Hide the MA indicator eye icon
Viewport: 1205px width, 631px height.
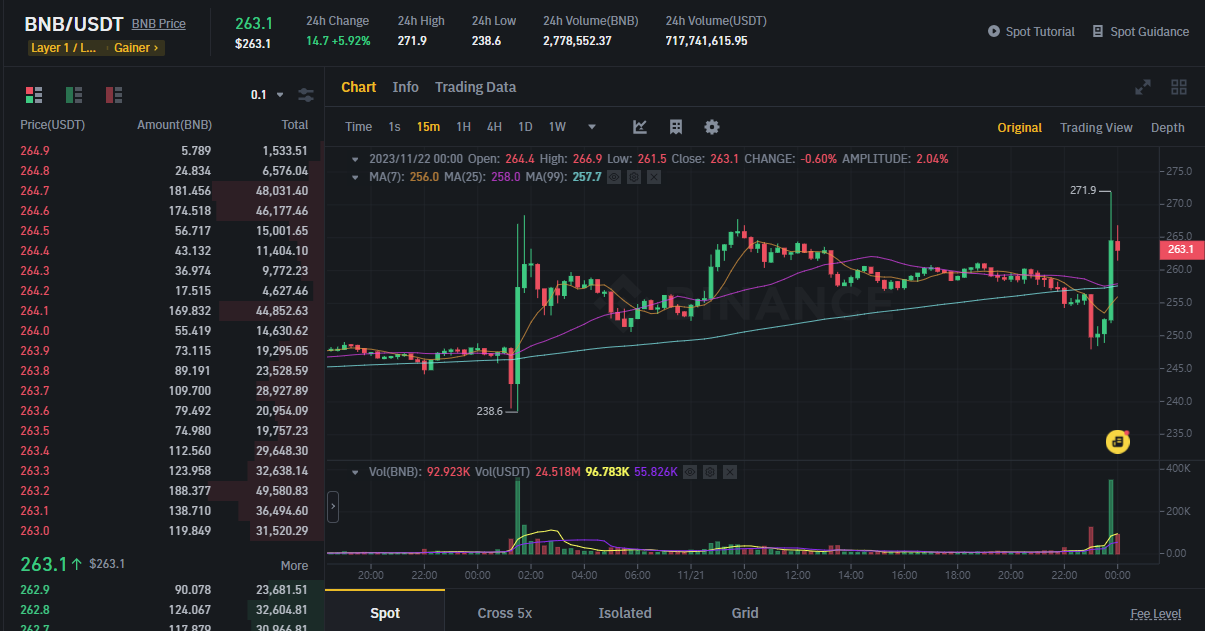614,177
